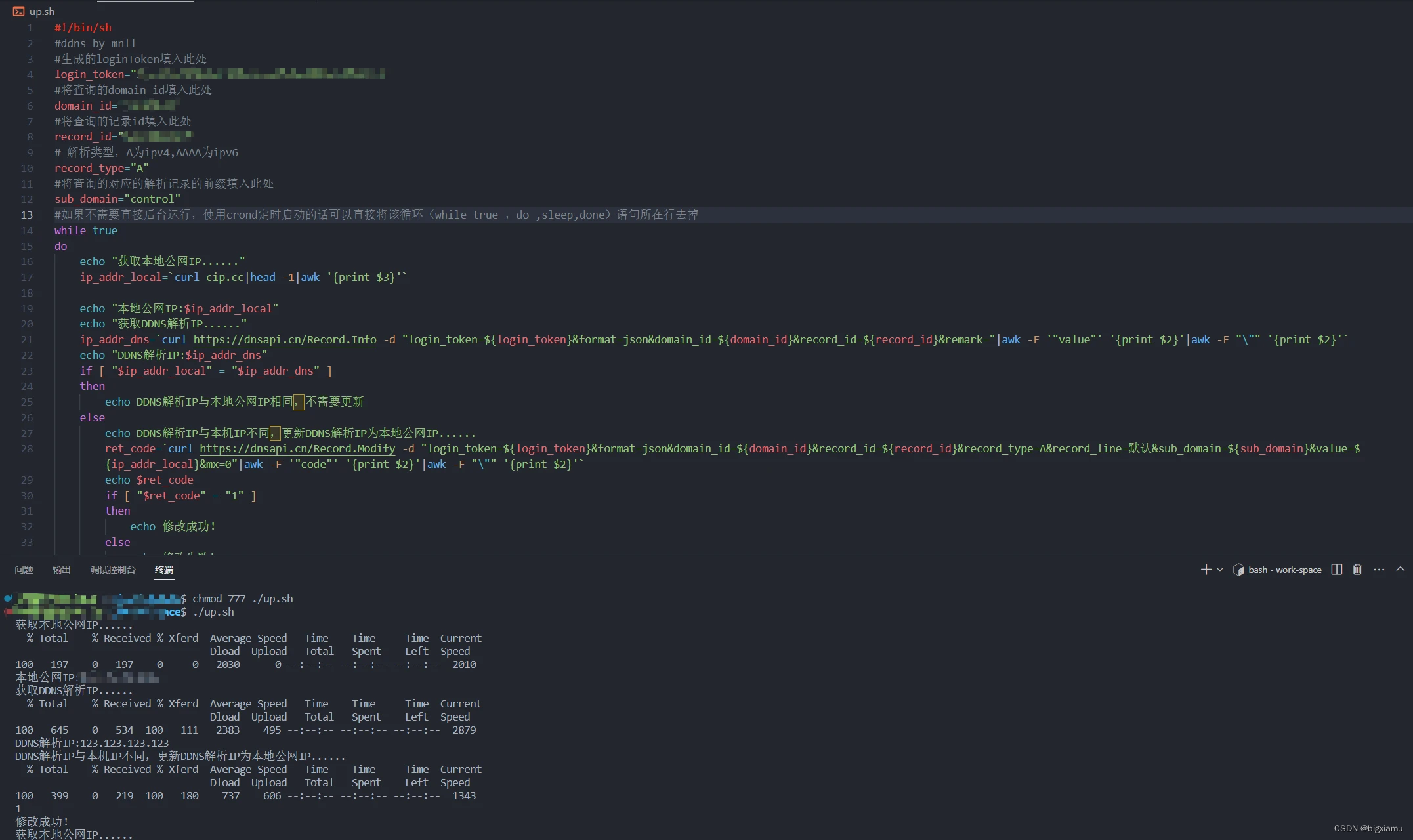Click 'echo 修改成功!' in the editor

173,526
